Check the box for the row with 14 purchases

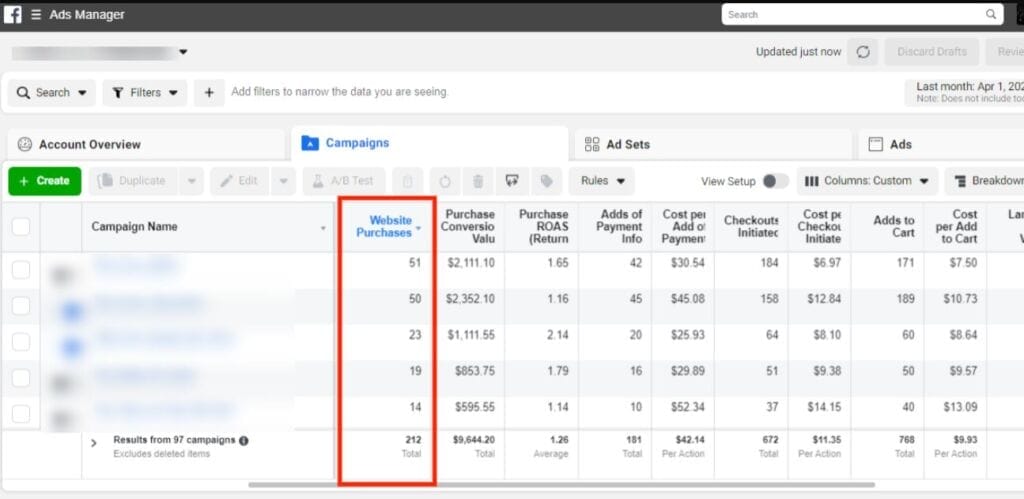click(x=21, y=413)
